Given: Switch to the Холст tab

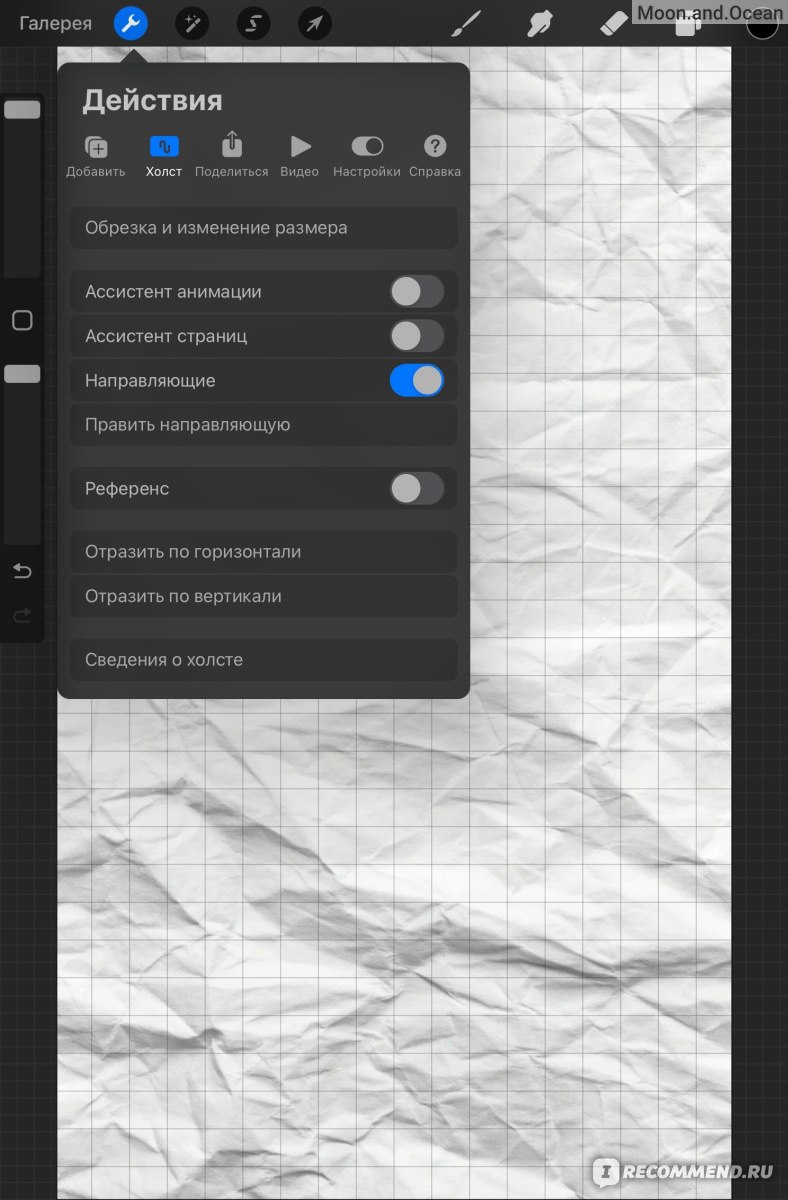Looking at the screenshot, I should 164,157.
